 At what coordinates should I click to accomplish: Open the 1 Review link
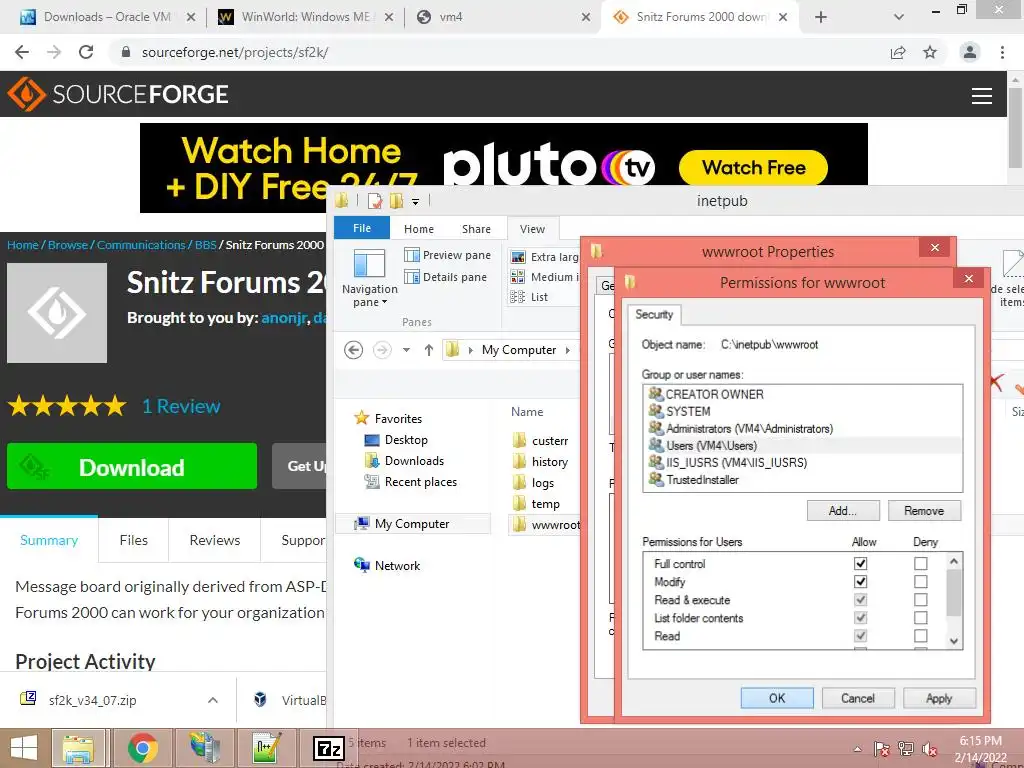[182, 406]
